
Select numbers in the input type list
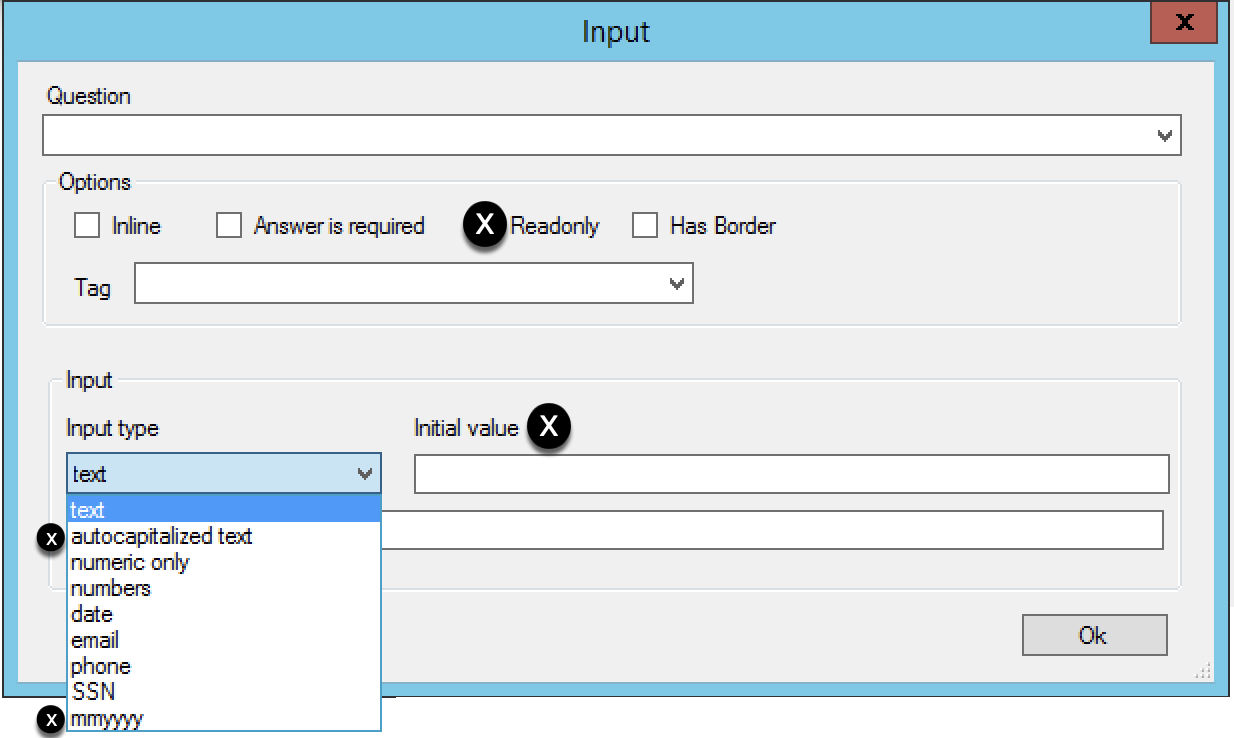point(224,588)
